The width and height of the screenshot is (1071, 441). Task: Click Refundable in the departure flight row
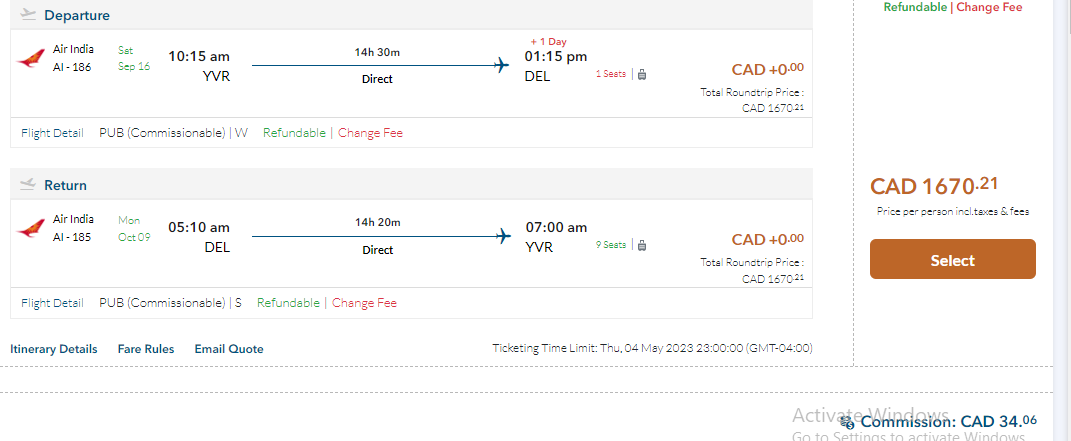[x=294, y=132]
